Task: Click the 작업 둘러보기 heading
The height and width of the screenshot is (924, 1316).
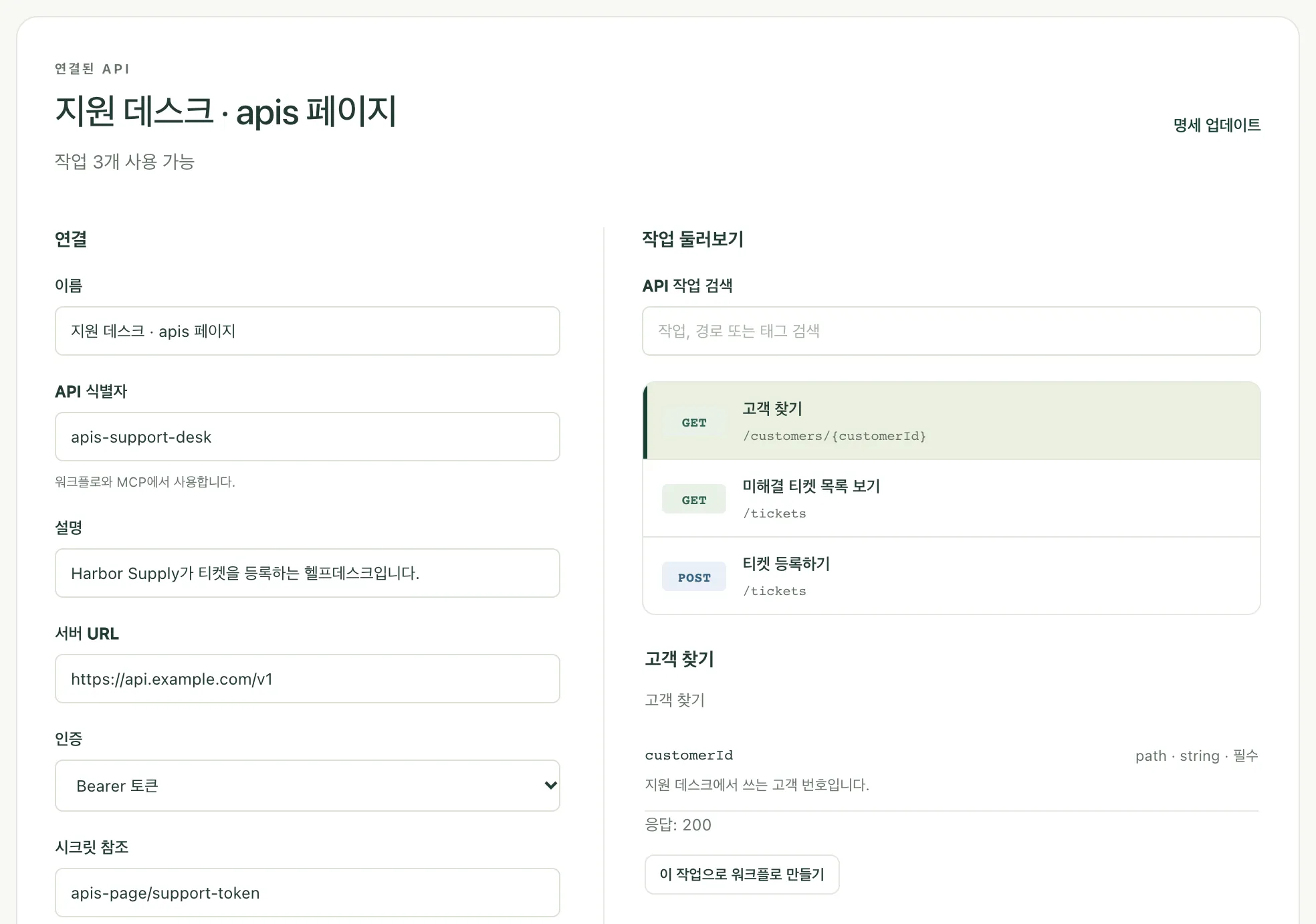Action: pyautogui.click(x=693, y=239)
